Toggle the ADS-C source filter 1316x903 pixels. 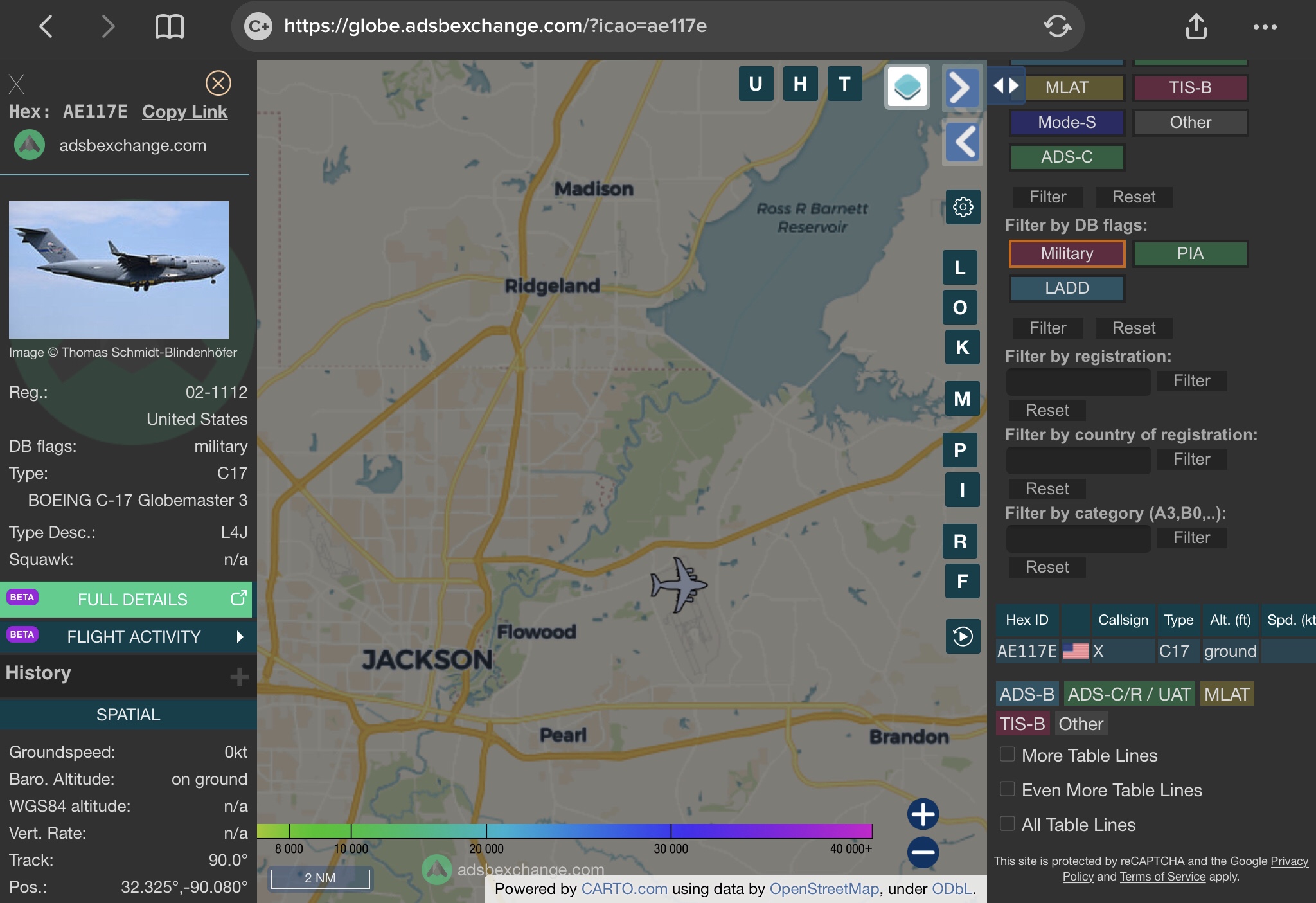tap(1067, 157)
